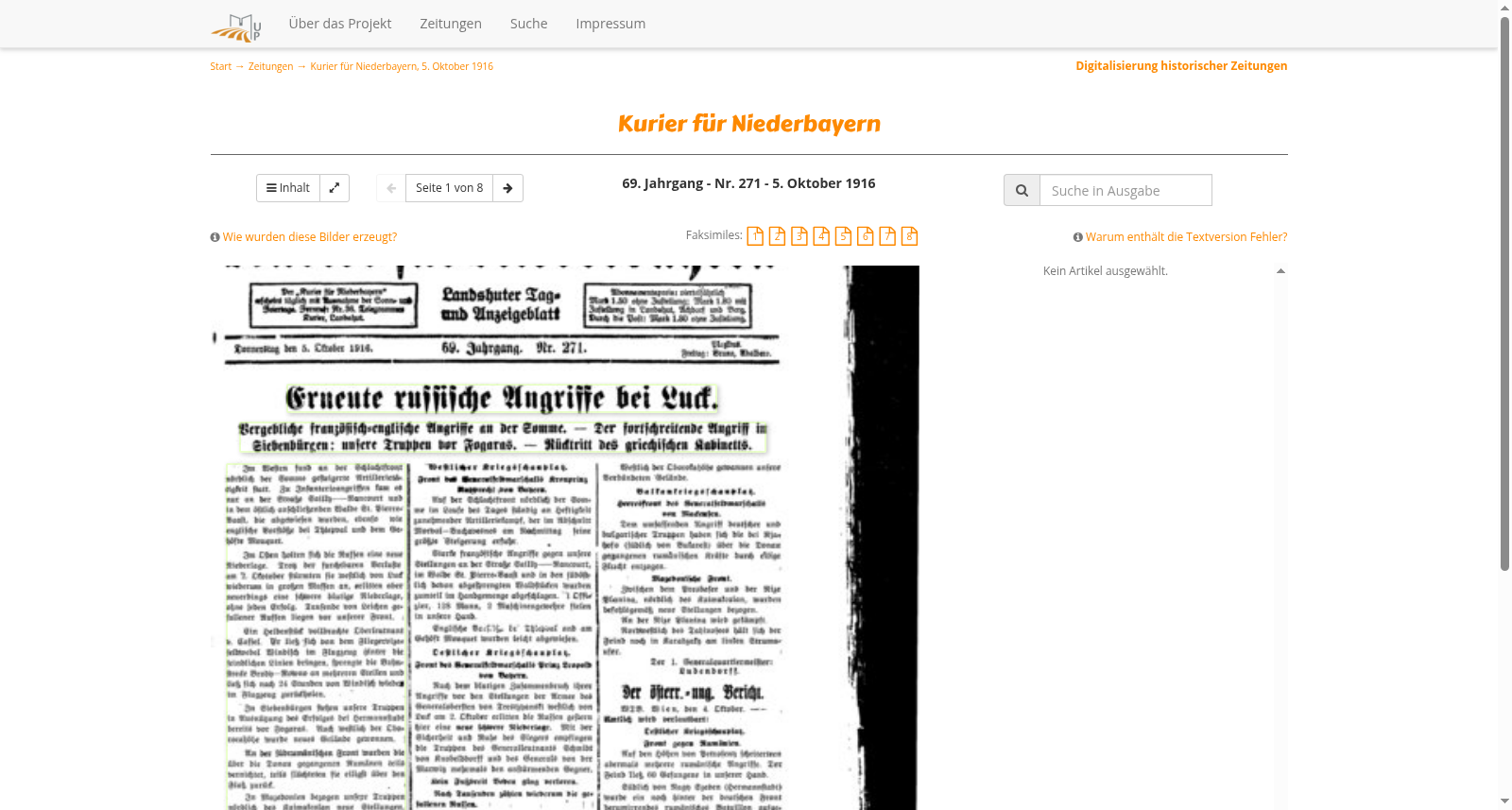
Task: Open 'Warum enthält die Textversion Fehler?' link
Action: click(1186, 237)
